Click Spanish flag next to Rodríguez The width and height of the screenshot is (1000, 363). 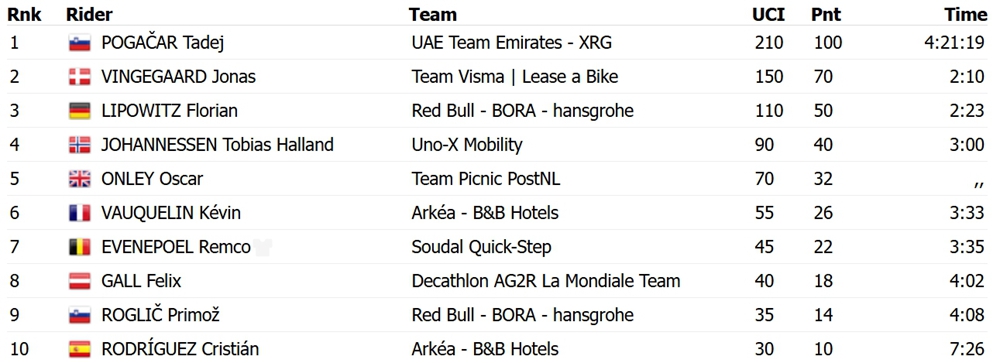80,350
